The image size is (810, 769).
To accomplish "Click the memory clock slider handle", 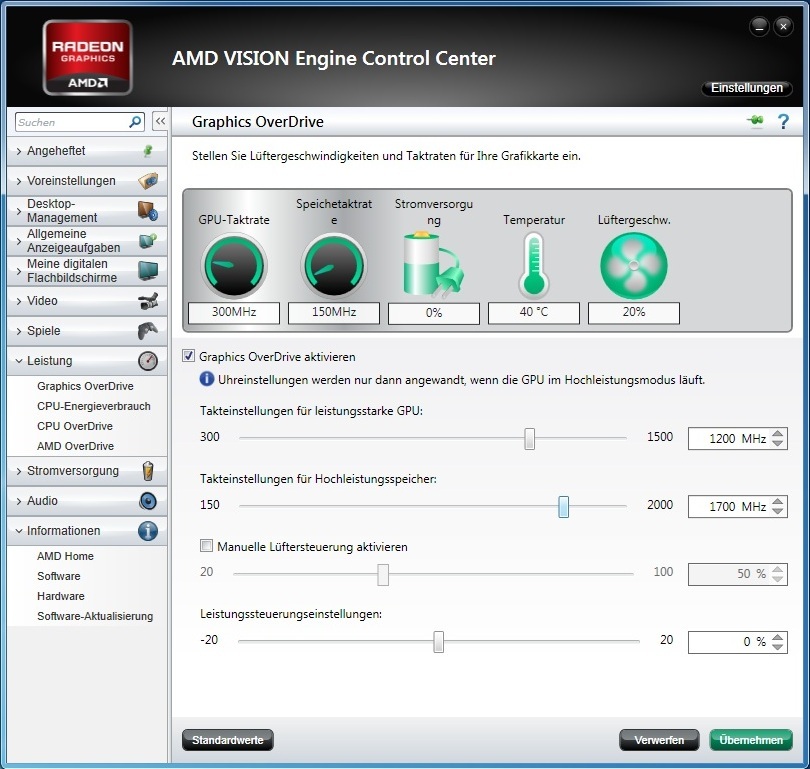I will click(564, 507).
